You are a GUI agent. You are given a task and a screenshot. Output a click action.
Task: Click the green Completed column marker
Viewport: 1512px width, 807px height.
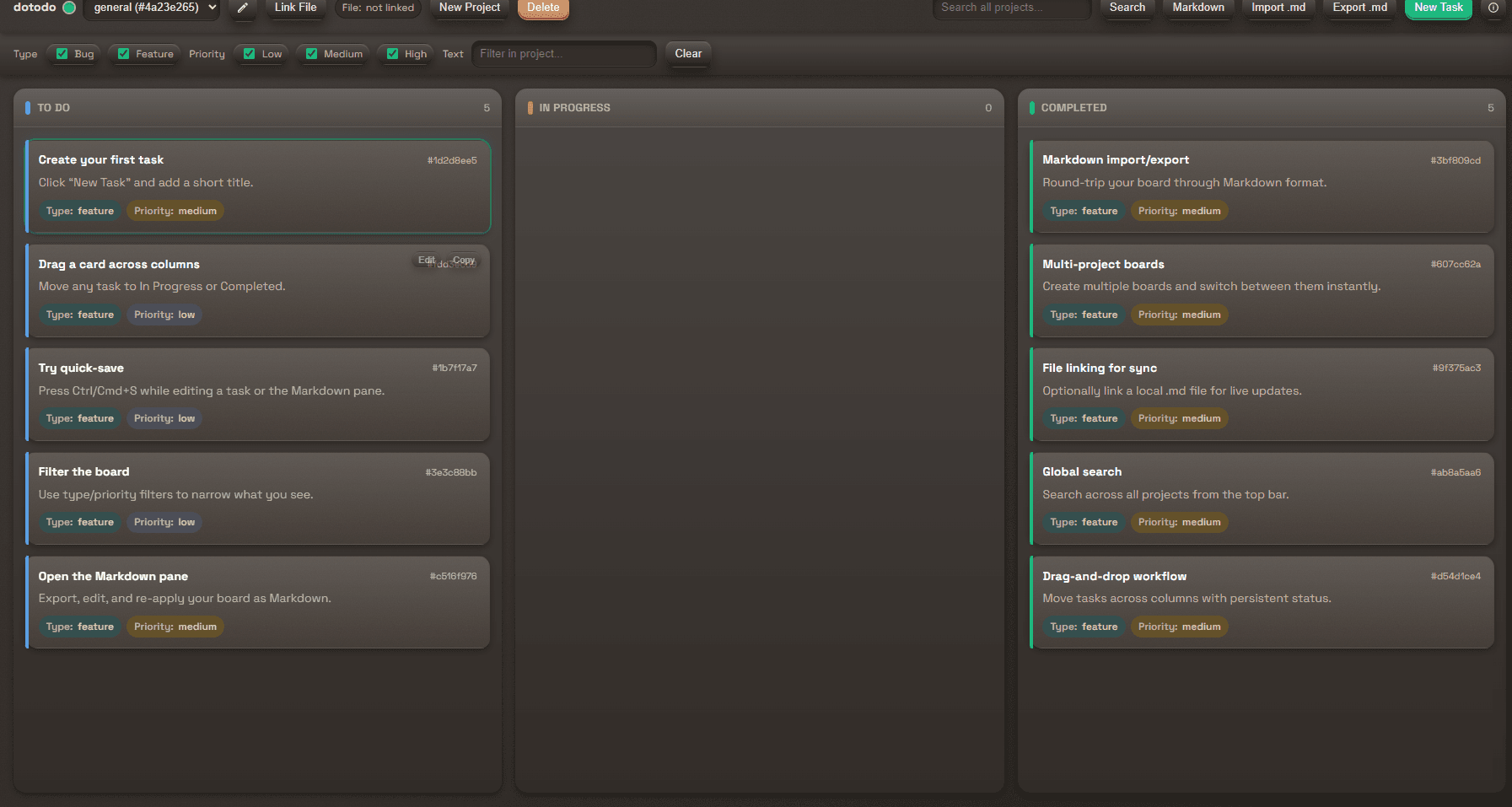(x=1031, y=108)
